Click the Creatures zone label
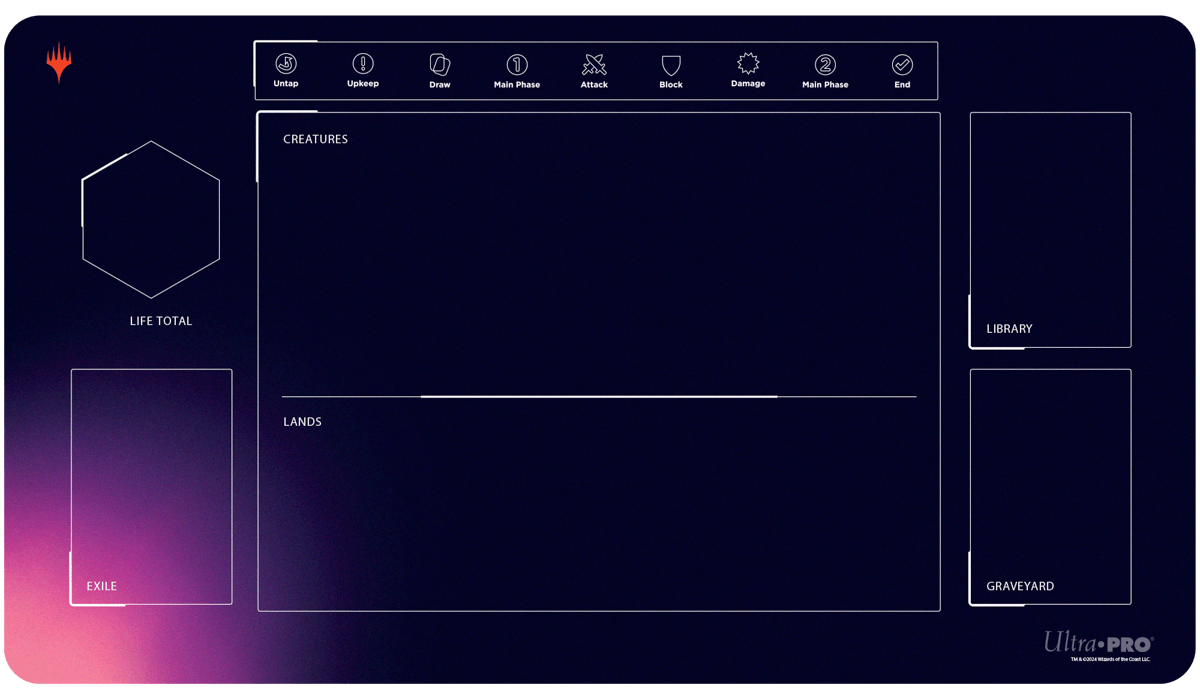Image resolution: width=1200 pixels, height=700 pixels. pyautogui.click(x=315, y=140)
